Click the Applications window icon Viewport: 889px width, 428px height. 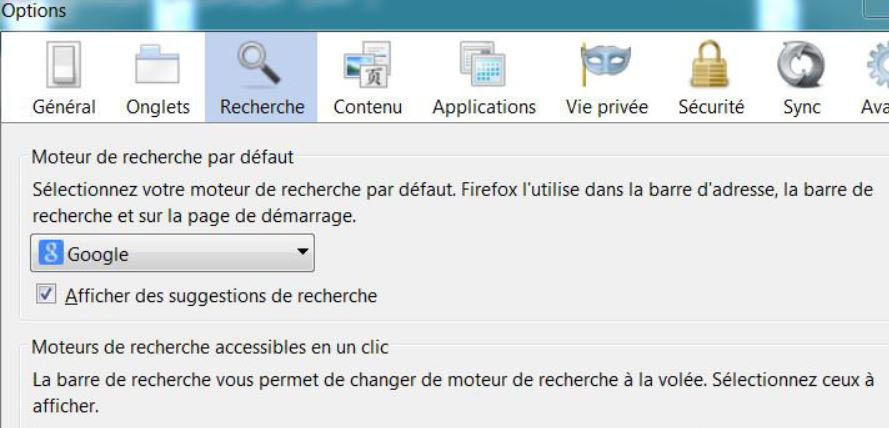click(x=484, y=67)
